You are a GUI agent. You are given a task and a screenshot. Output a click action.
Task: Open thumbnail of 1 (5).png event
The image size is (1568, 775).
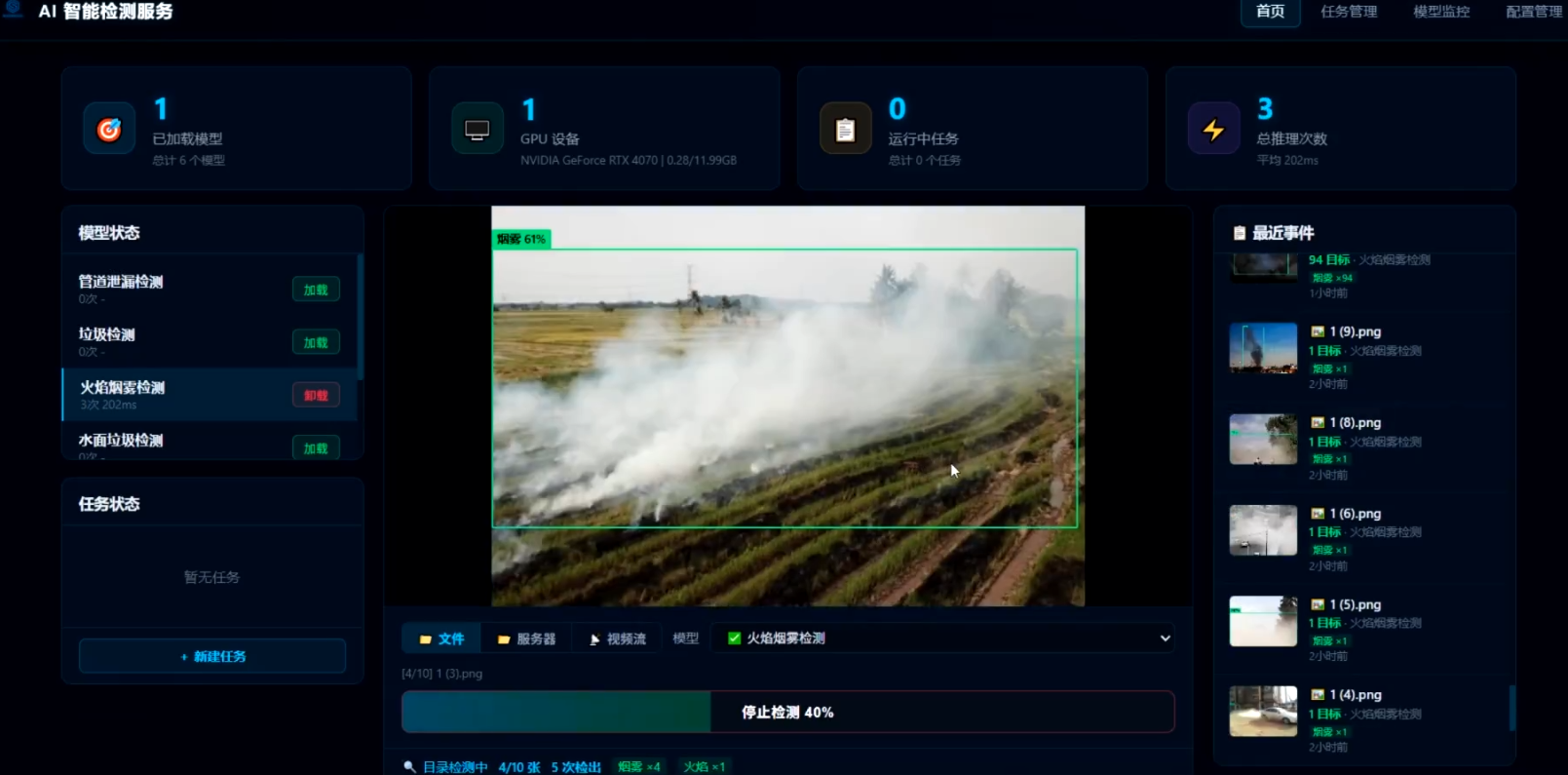point(1263,621)
